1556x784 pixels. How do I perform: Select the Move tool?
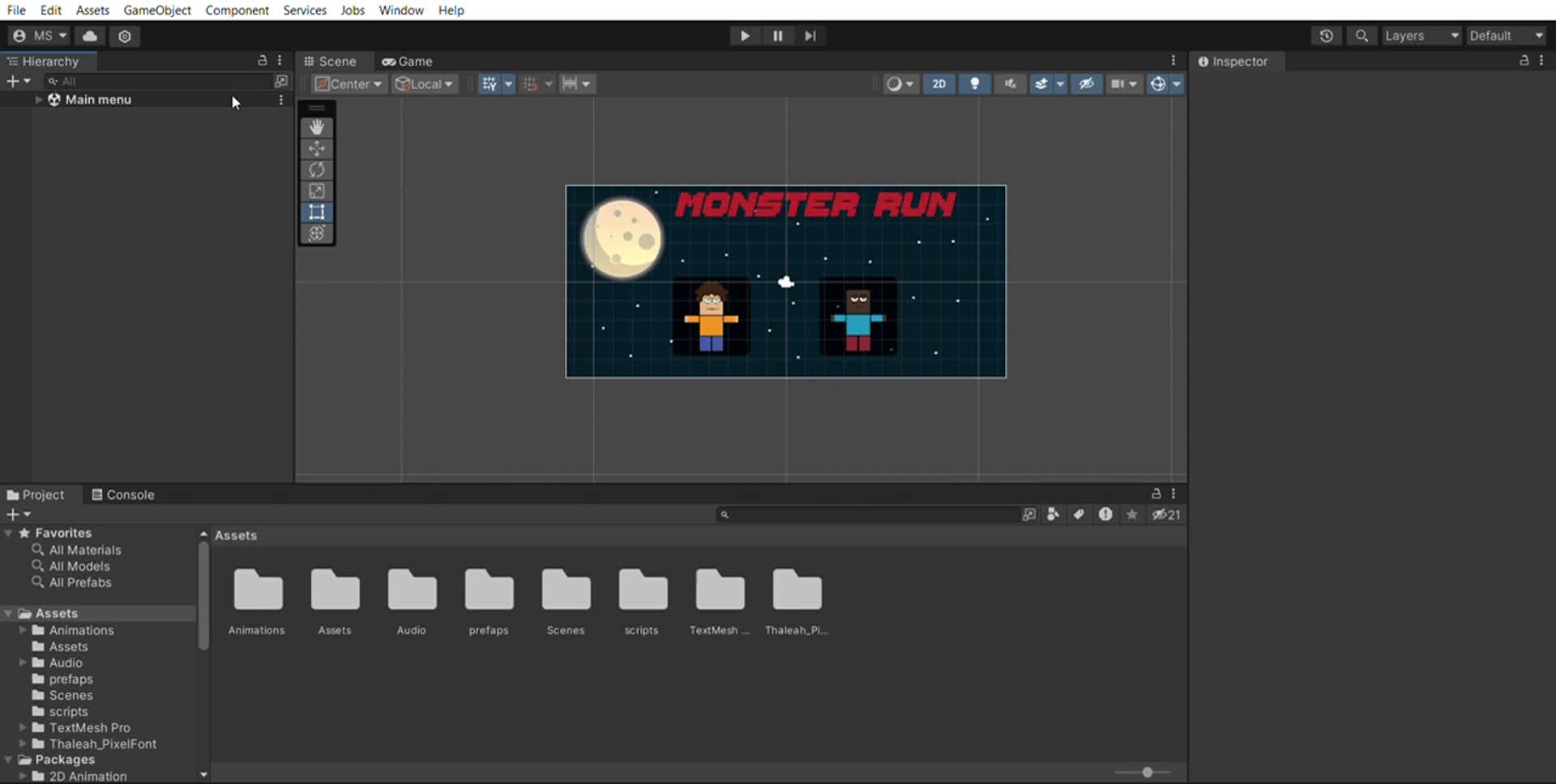coord(316,148)
